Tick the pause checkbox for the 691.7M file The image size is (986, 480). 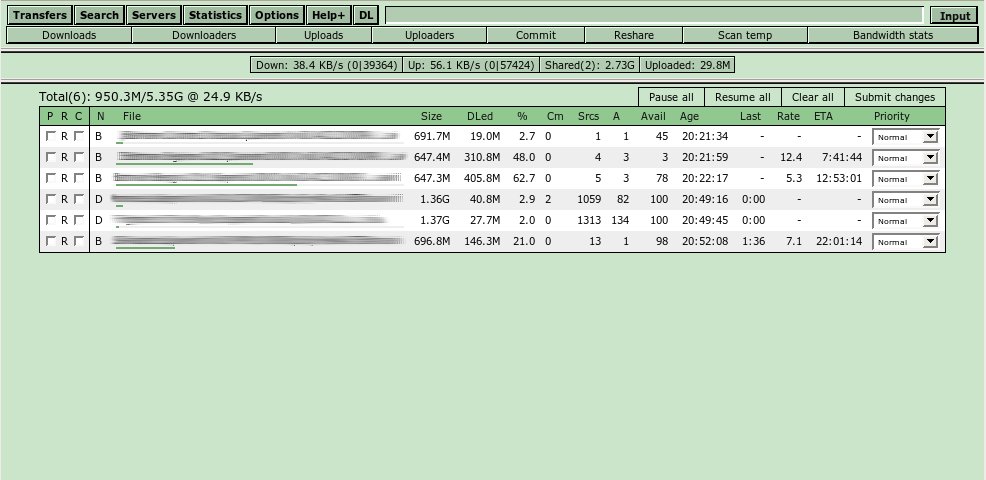[51, 136]
